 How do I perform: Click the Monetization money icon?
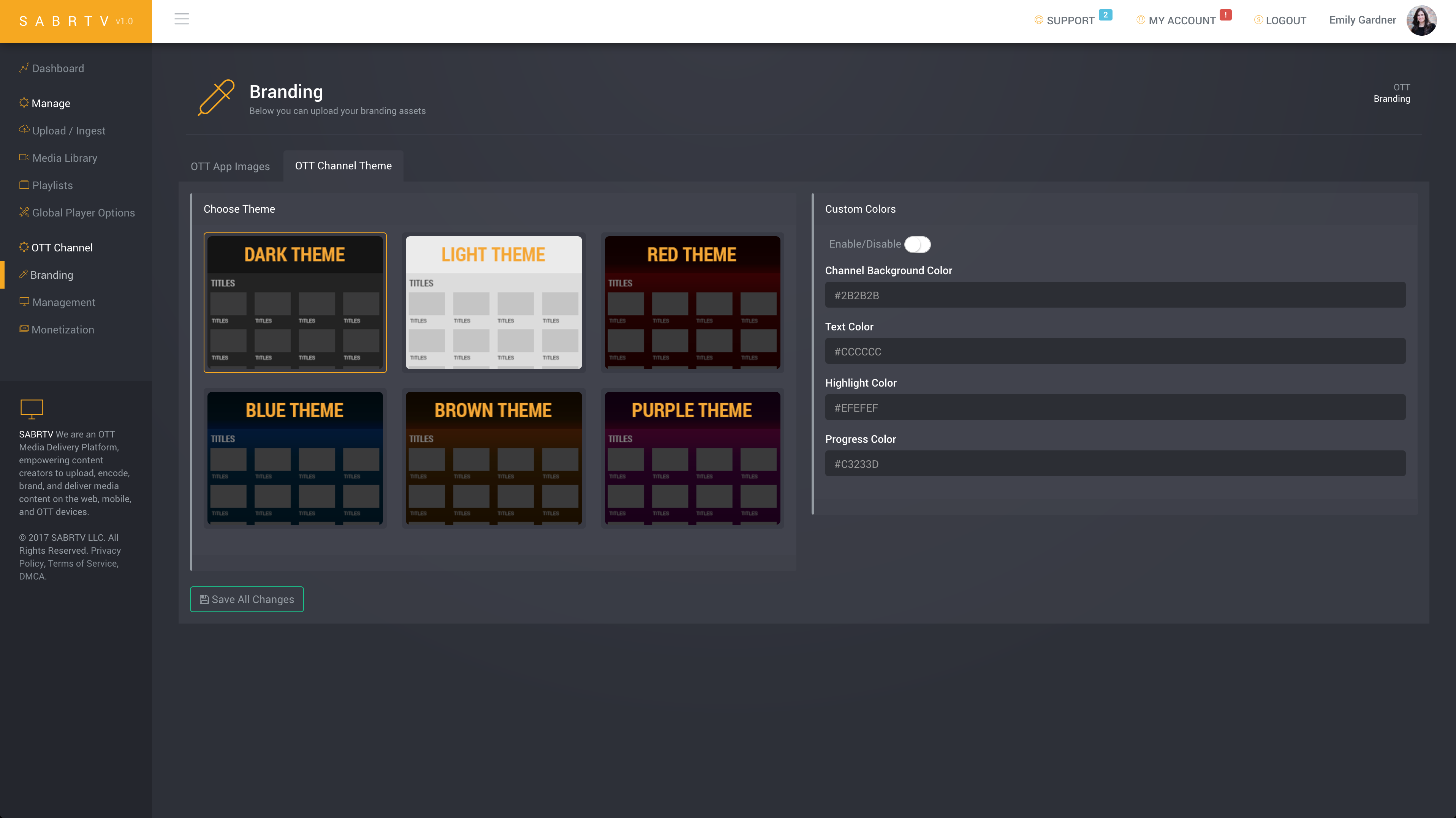point(24,329)
